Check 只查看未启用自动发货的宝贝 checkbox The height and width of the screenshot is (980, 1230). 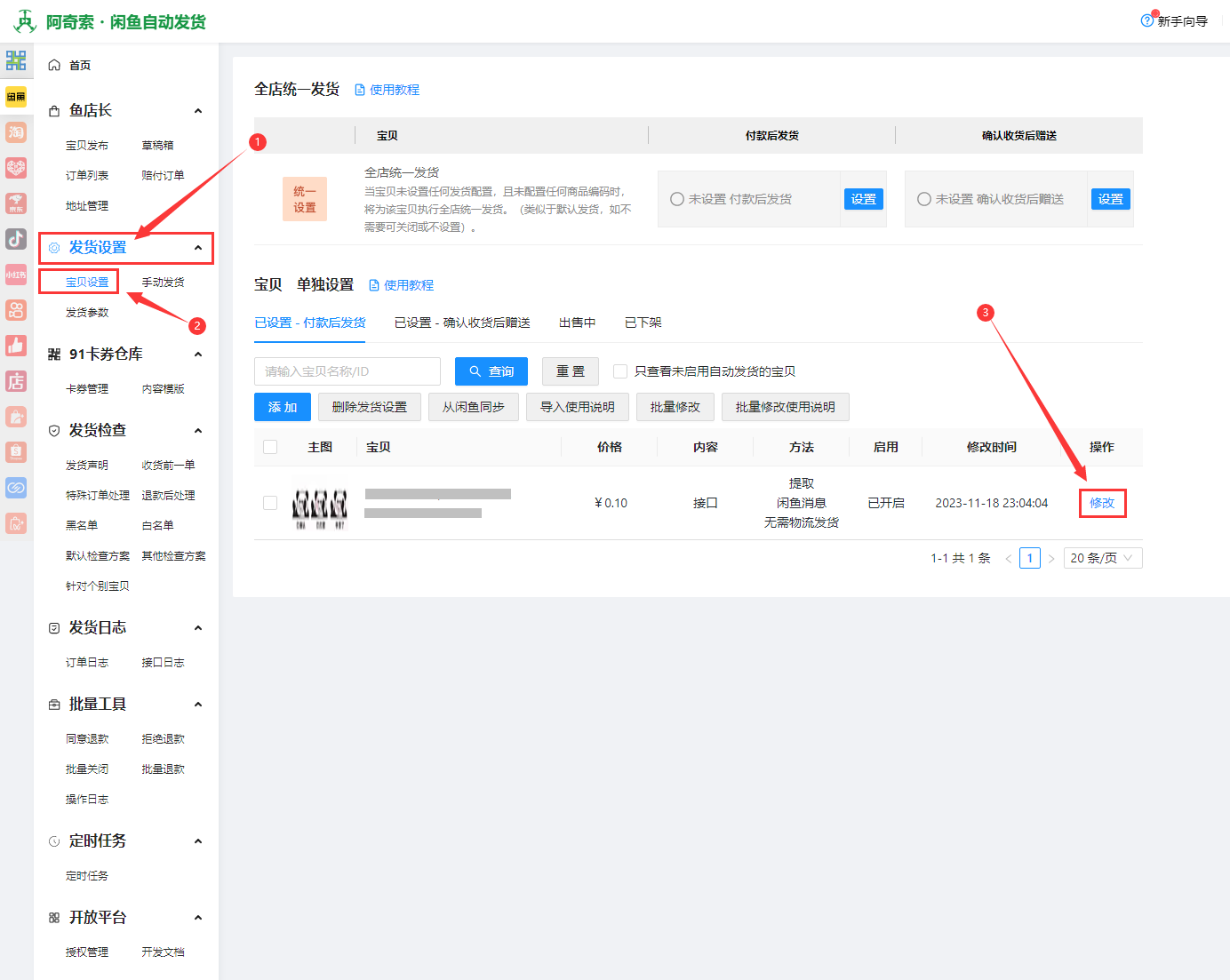pyautogui.click(x=620, y=371)
